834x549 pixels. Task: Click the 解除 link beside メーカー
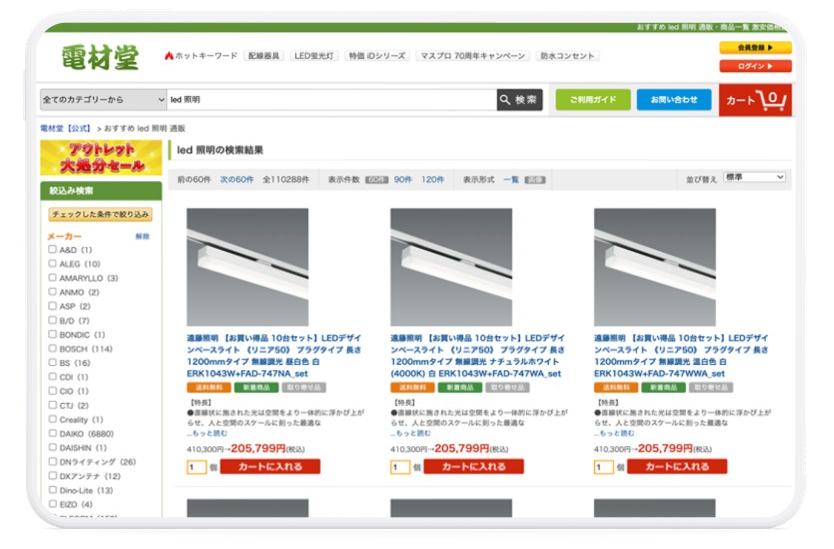click(x=143, y=236)
